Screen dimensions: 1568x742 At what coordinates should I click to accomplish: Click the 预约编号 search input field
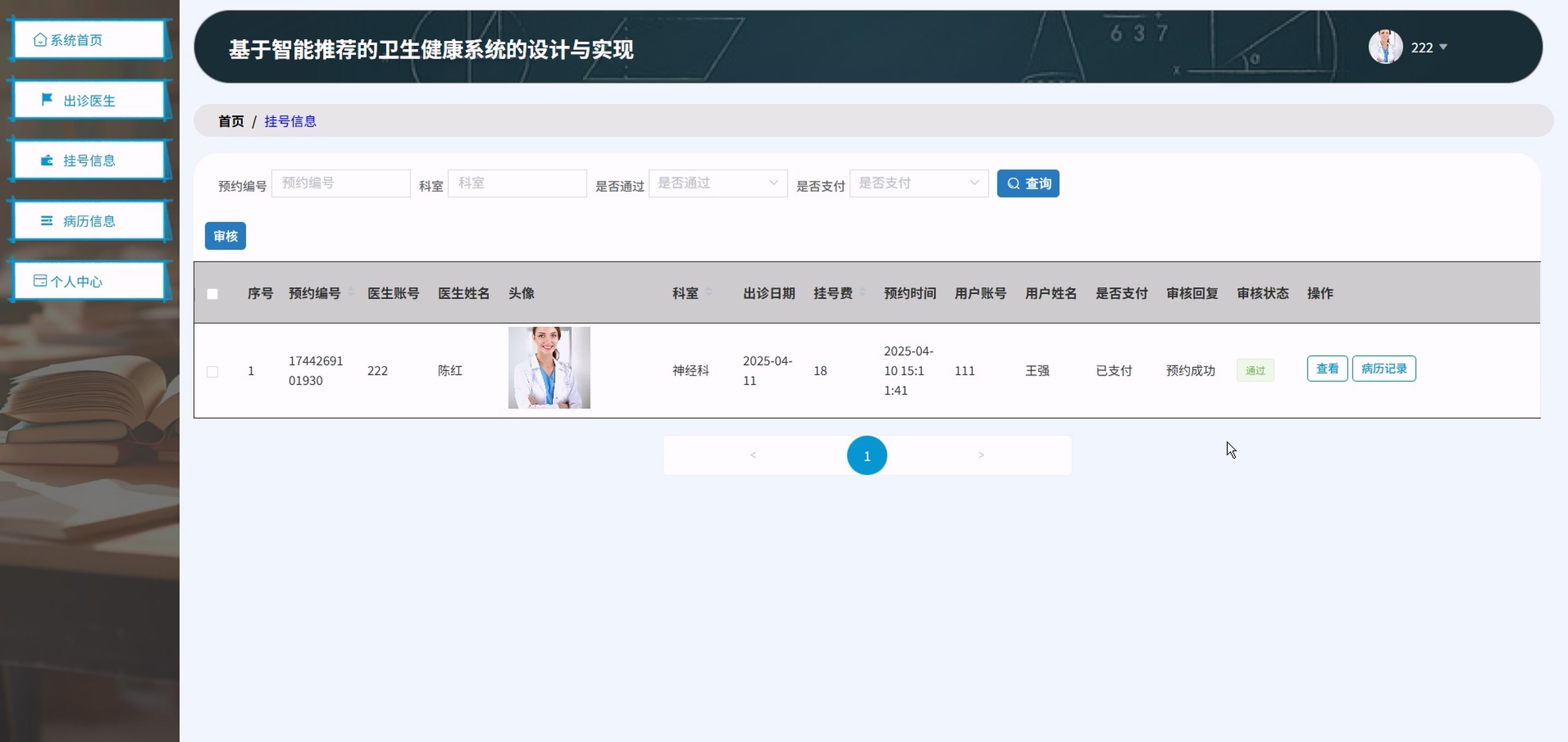pos(341,183)
